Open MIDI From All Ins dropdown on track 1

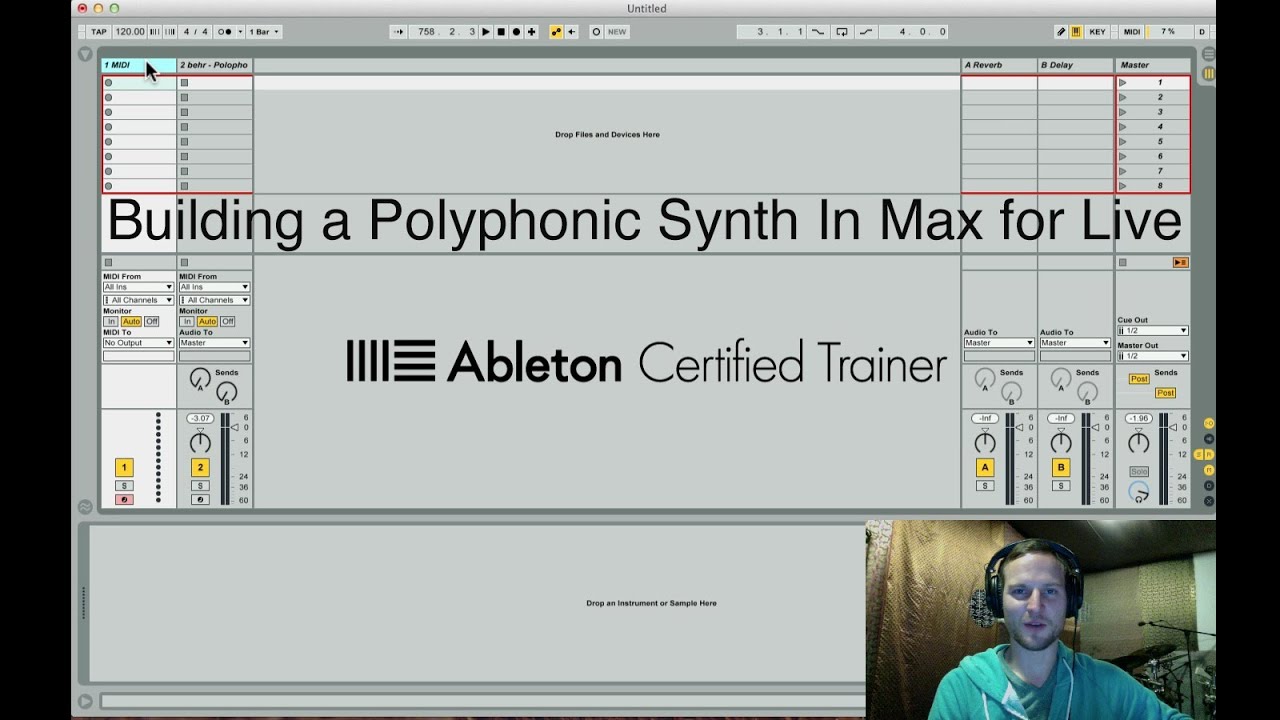point(138,287)
